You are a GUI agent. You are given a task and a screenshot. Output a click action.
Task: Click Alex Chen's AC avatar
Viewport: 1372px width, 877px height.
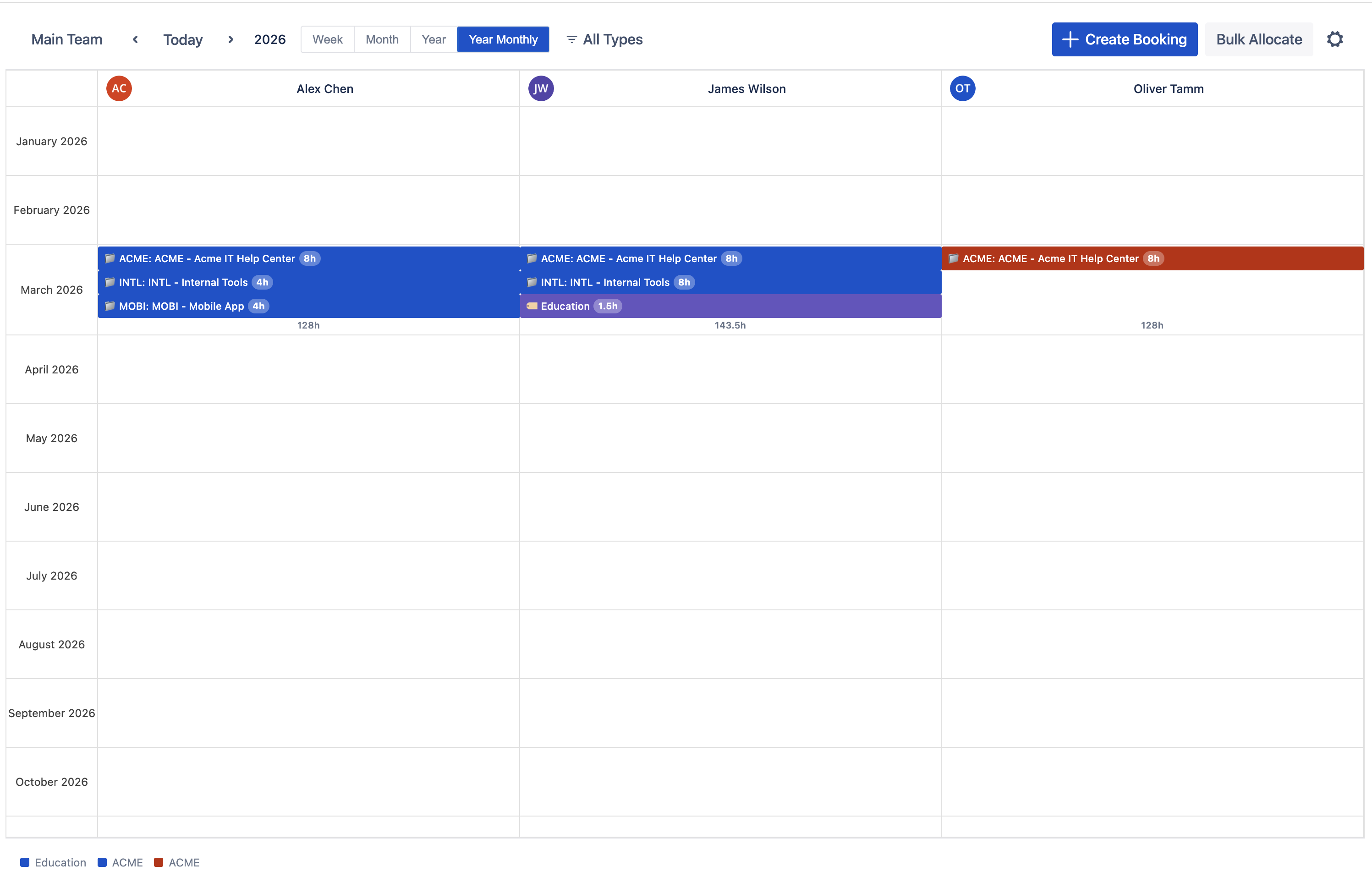[119, 88]
